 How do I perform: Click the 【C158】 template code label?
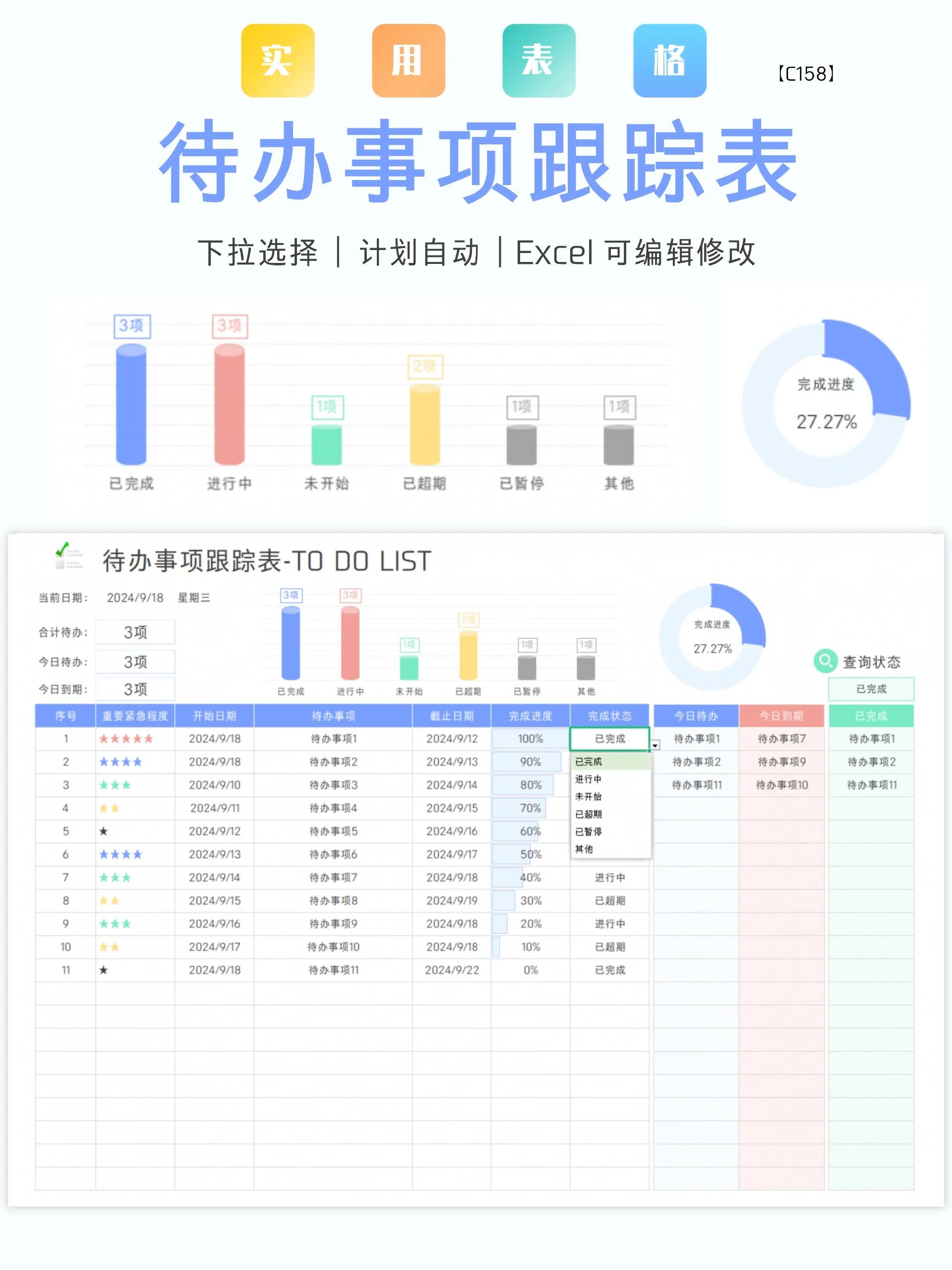pos(806,73)
